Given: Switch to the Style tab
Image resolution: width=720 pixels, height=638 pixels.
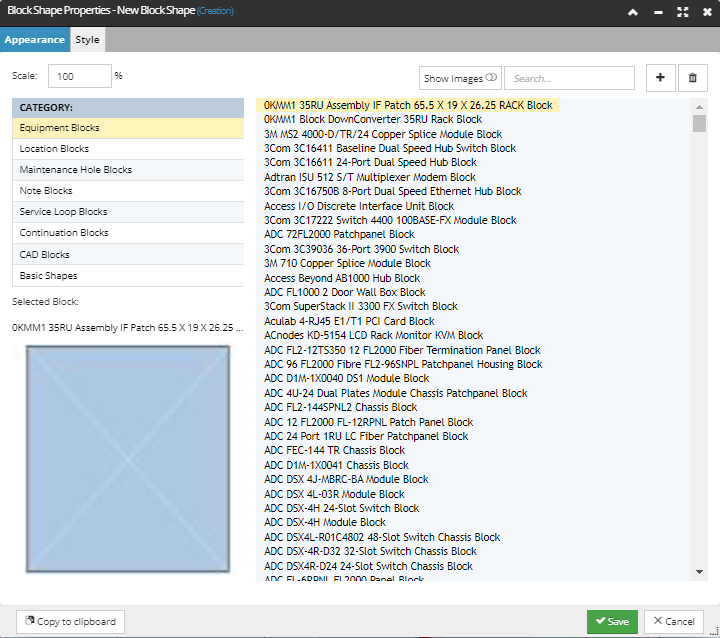Looking at the screenshot, I should 87,40.
